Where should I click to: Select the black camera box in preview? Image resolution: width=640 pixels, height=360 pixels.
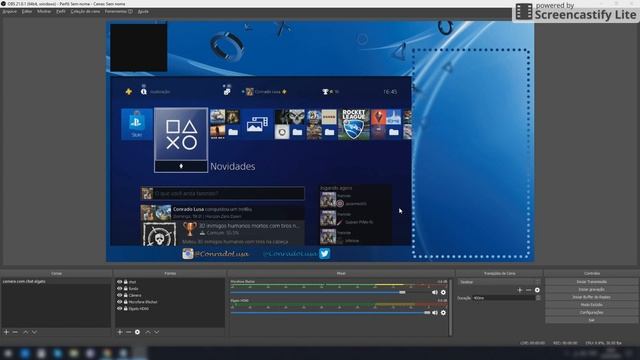tap(138, 47)
